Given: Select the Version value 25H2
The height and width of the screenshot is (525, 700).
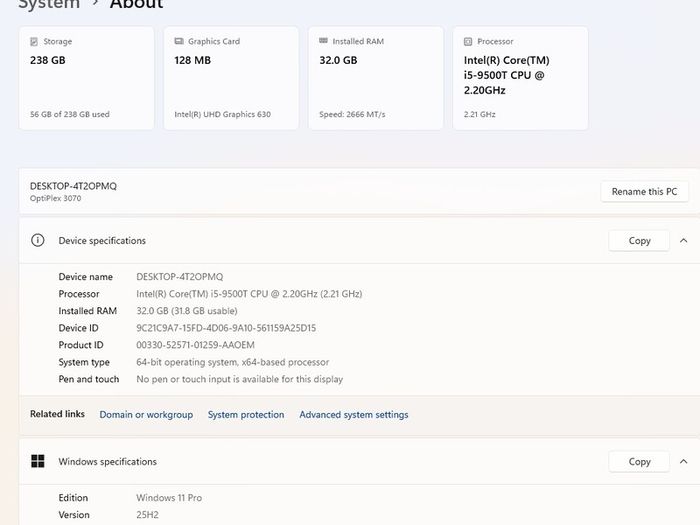Looking at the screenshot, I should tap(147, 515).
